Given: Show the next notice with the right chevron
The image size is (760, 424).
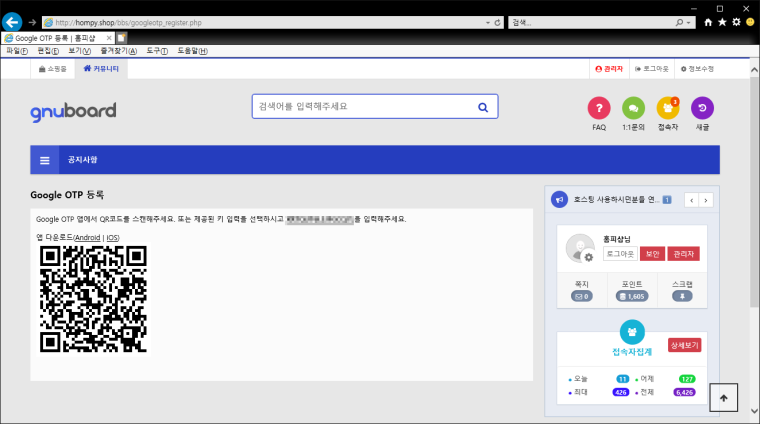Looking at the screenshot, I should (x=706, y=200).
